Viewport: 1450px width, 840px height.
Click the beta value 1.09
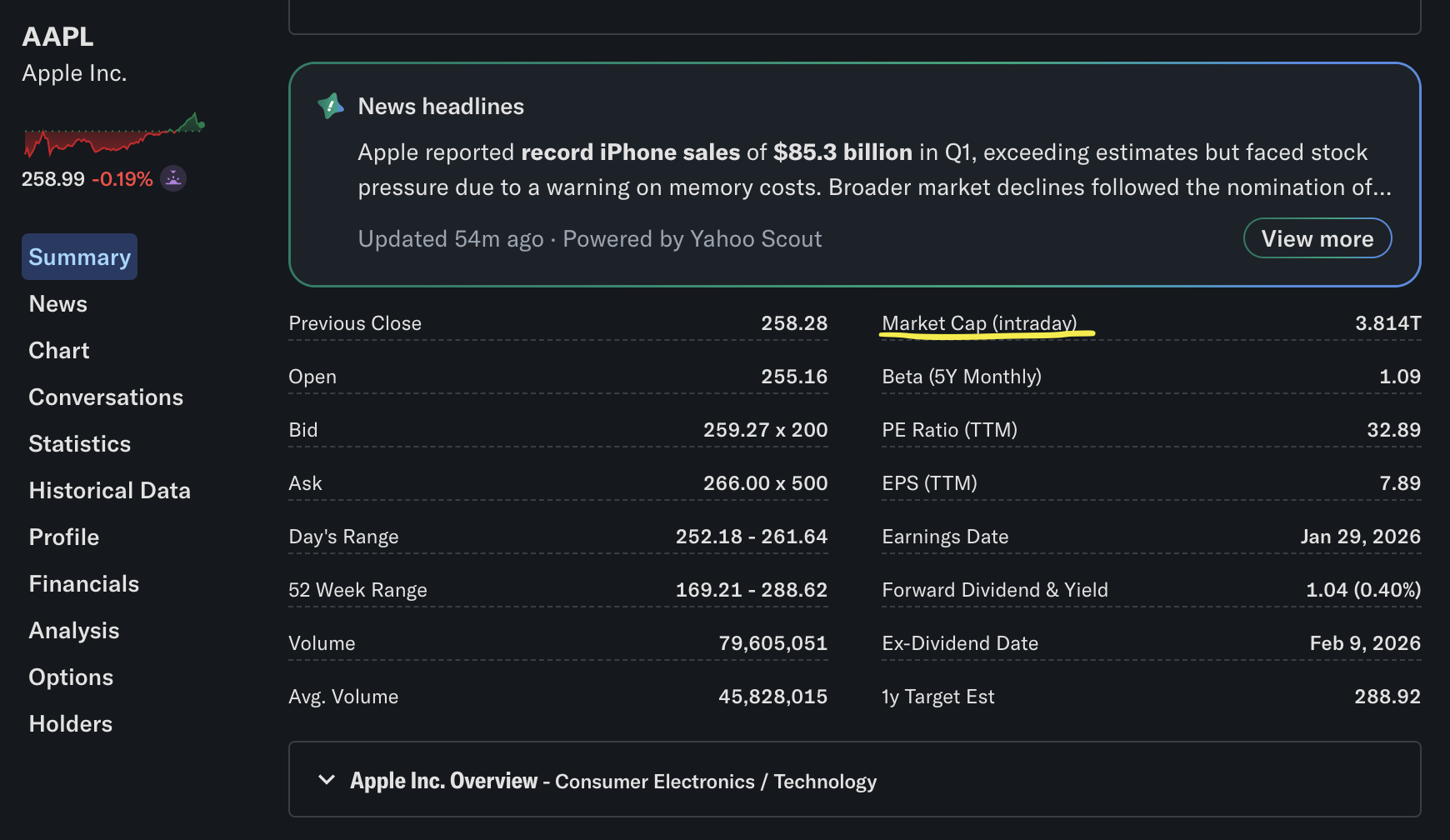[1400, 377]
